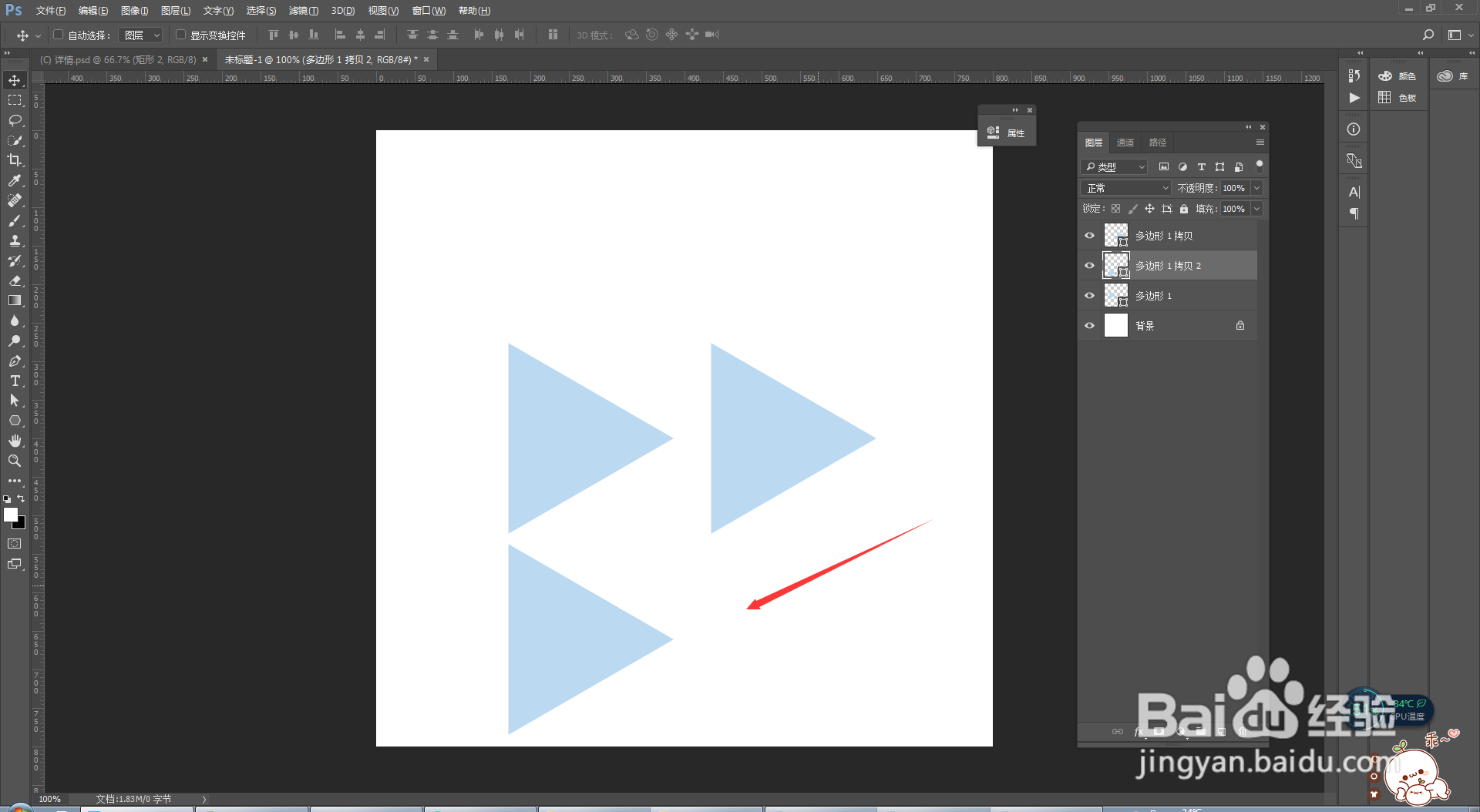Open the Layers panel flyout menu
The height and width of the screenshot is (812, 1480).
click(1260, 143)
